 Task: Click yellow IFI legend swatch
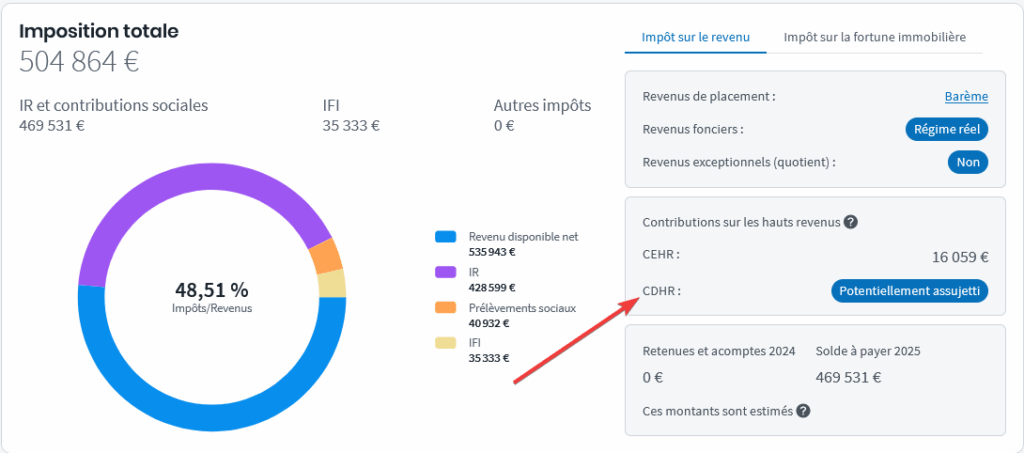click(x=445, y=343)
